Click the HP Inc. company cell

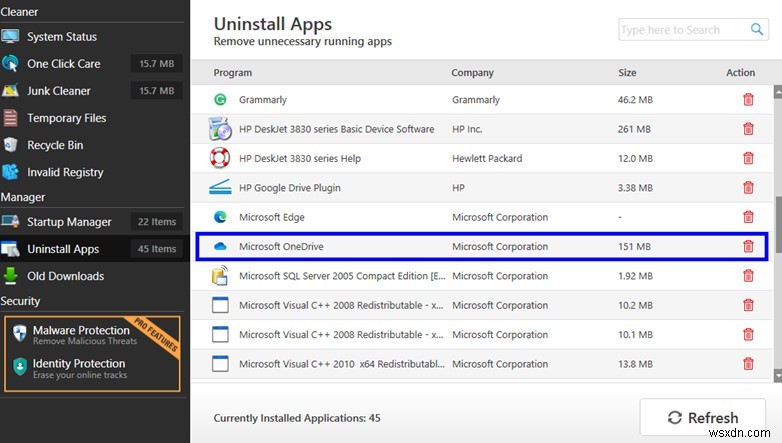coord(467,129)
